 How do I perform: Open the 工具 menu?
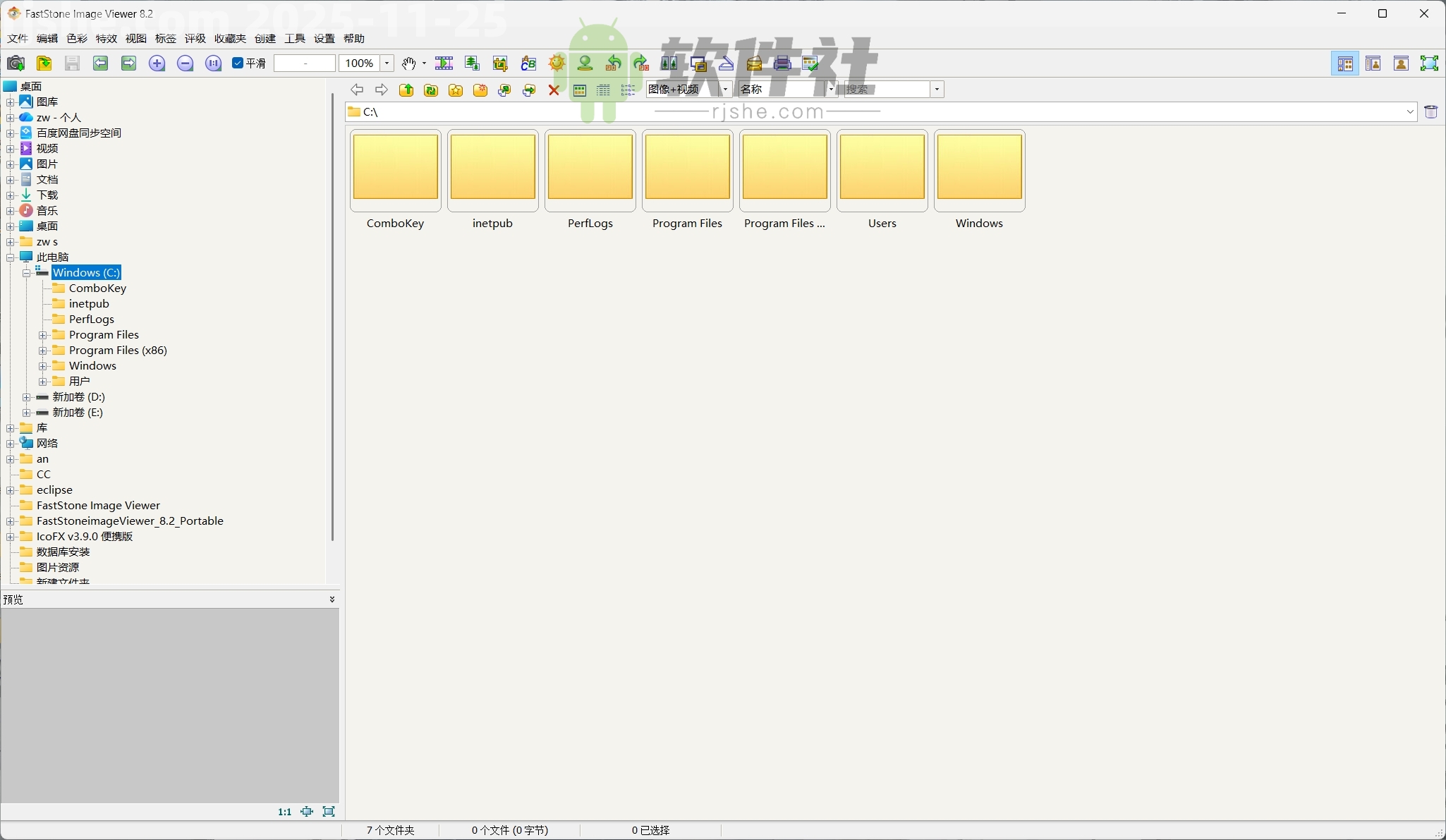295,38
